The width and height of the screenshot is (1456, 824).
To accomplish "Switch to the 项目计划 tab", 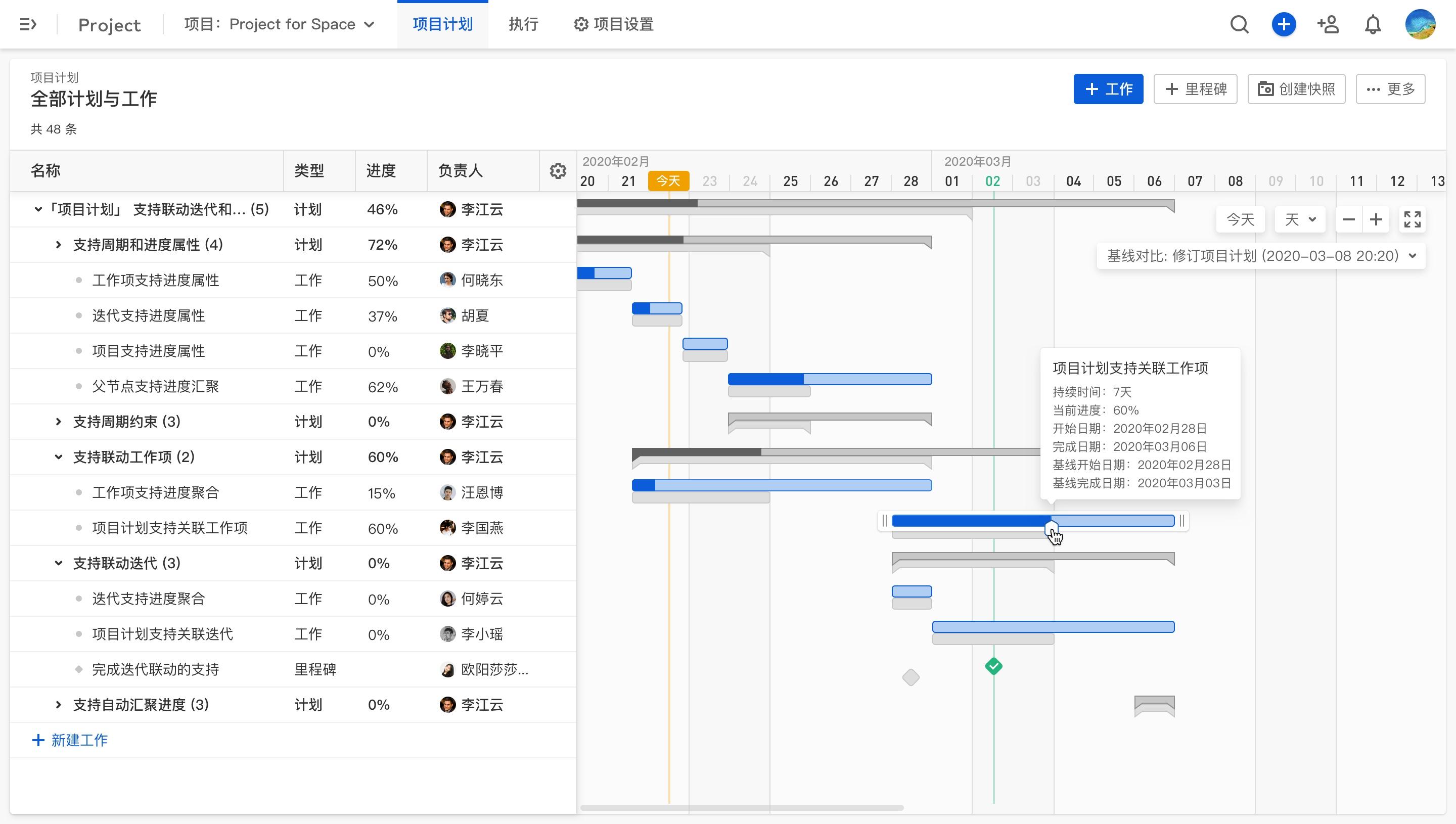I will click(442, 24).
